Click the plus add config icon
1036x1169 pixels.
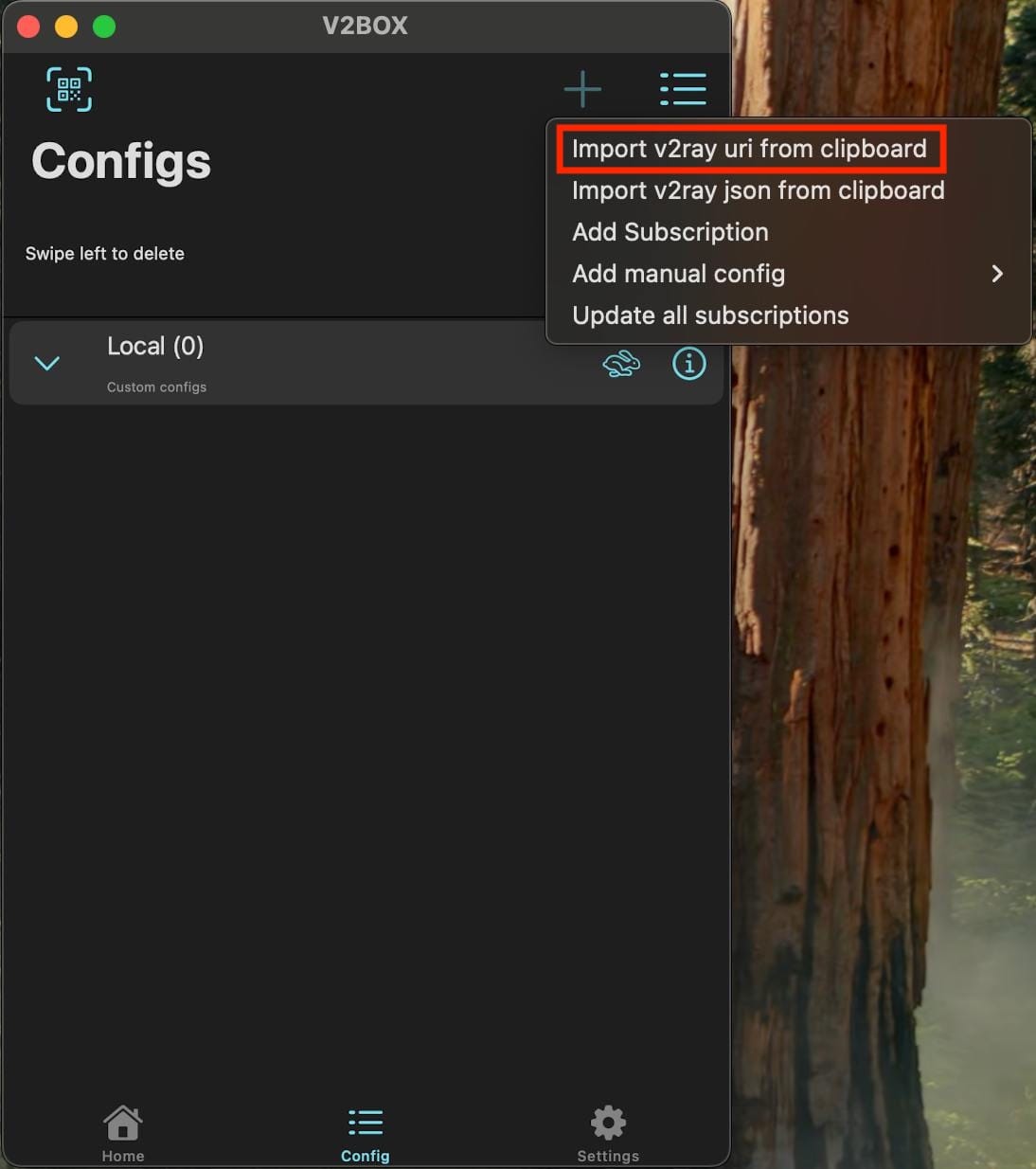point(582,89)
